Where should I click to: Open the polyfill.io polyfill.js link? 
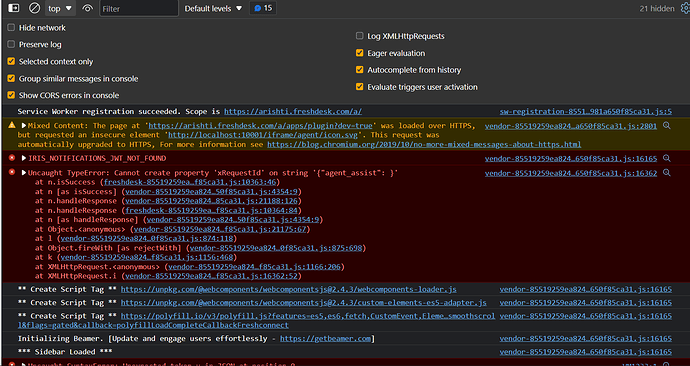[308, 316]
